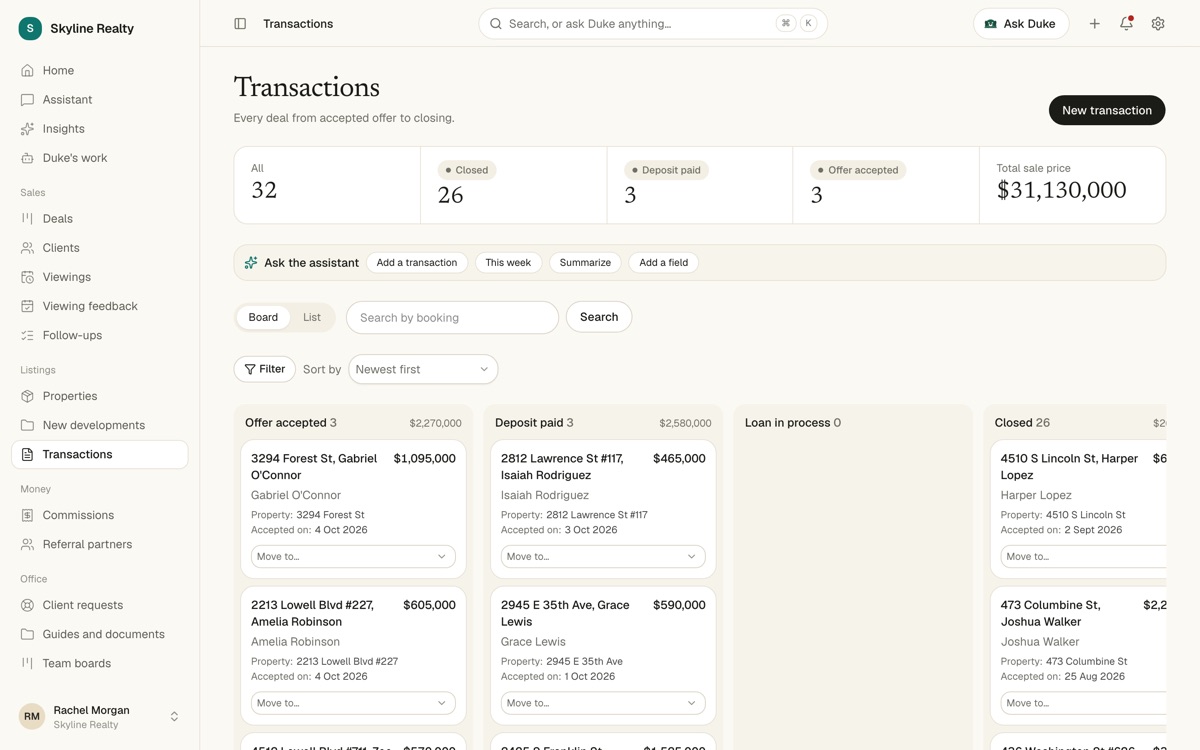Viewport: 1200px width, 750px height.
Task: Open the Newest first sort dropdown
Action: (x=423, y=369)
